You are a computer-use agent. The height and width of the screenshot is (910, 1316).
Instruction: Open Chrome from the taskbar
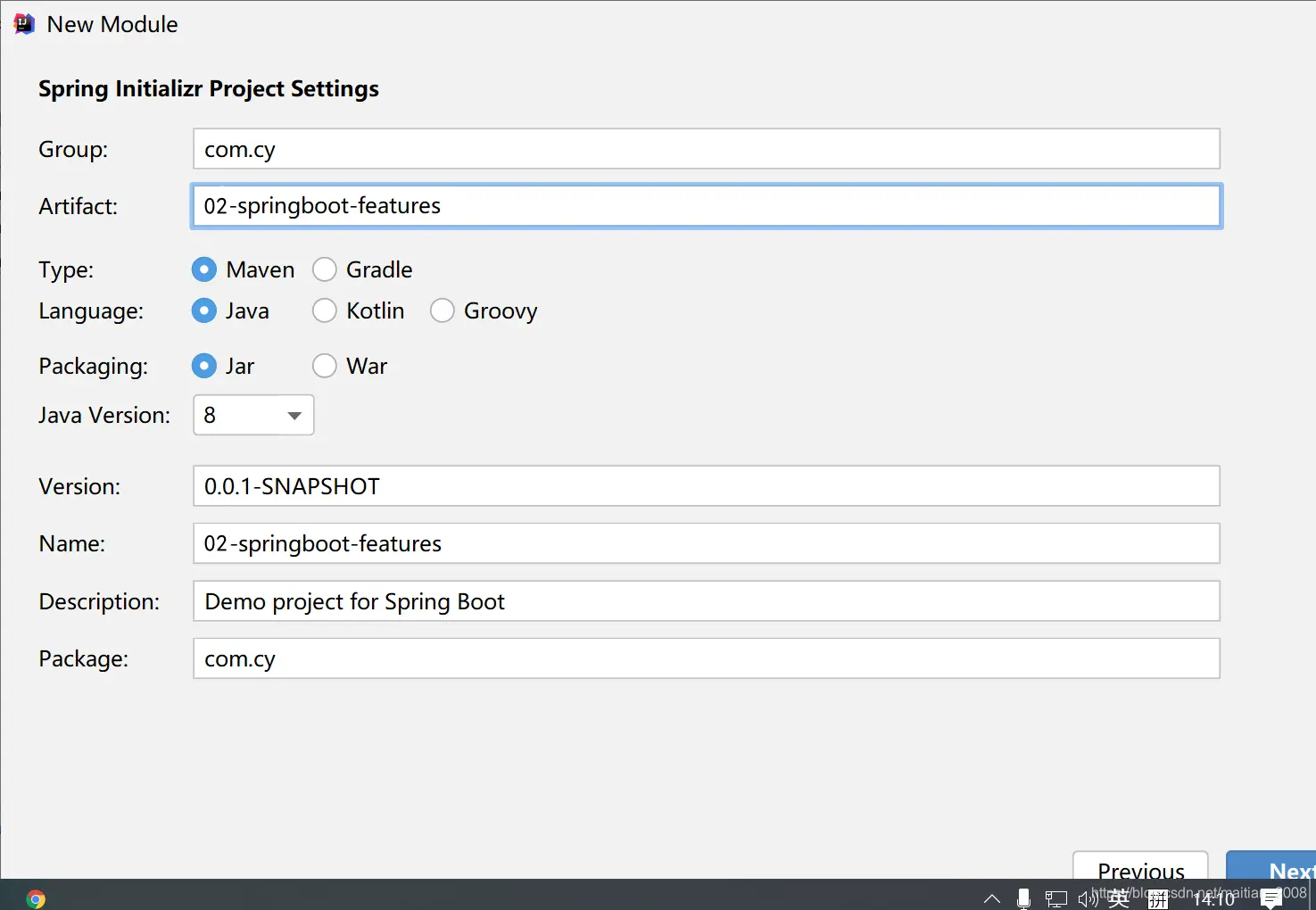(x=36, y=898)
